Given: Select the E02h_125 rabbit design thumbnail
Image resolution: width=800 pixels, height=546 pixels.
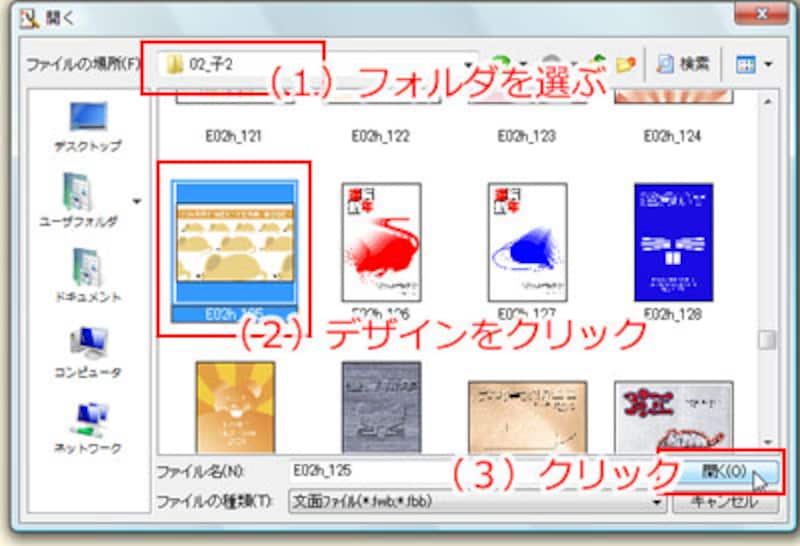Looking at the screenshot, I should pos(234,242).
